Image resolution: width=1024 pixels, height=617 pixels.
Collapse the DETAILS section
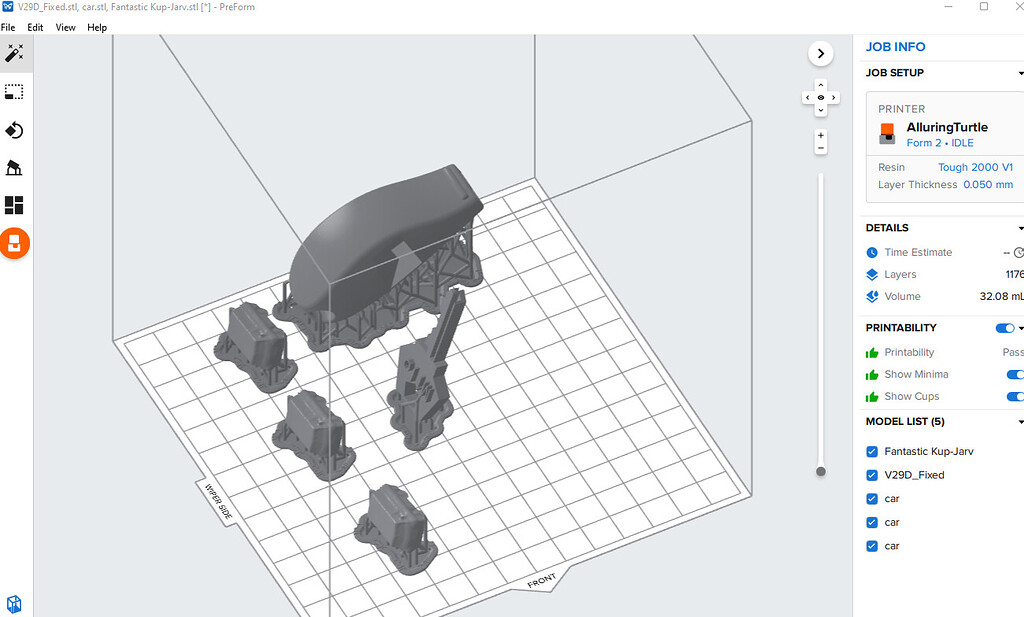click(1020, 228)
